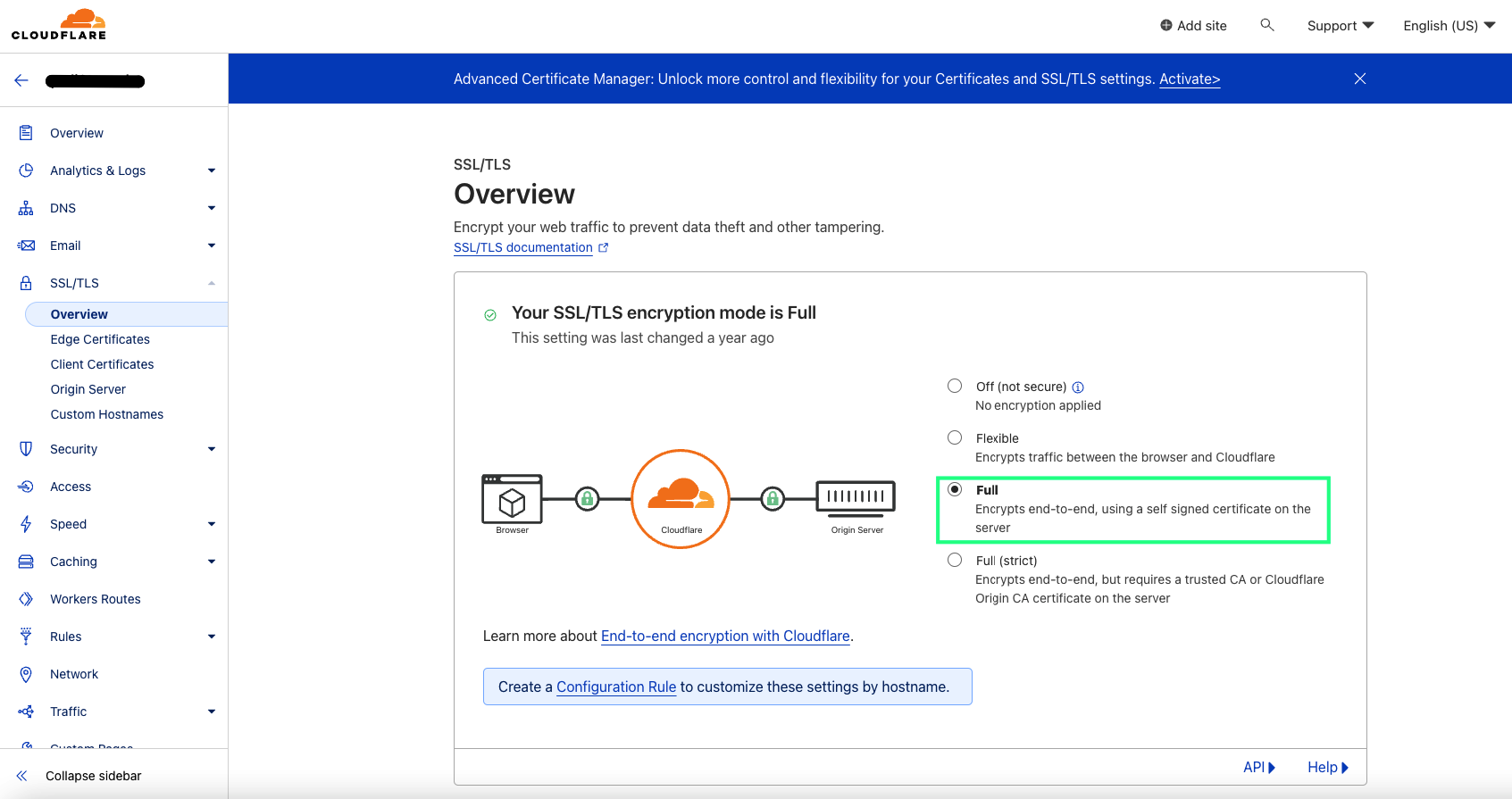The height and width of the screenshot is (799, 1512).
Task: Select the Off (not secure) radio button
Action: [955, 386]
